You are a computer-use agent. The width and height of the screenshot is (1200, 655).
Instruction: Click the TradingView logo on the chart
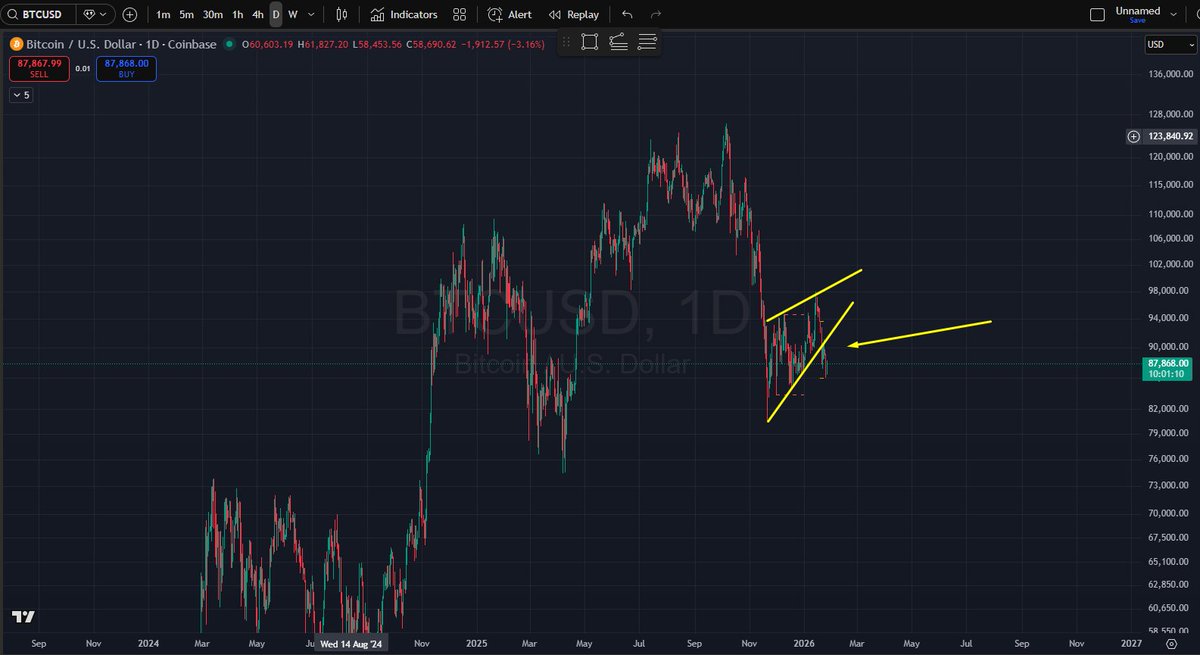[x=22, y=617]
